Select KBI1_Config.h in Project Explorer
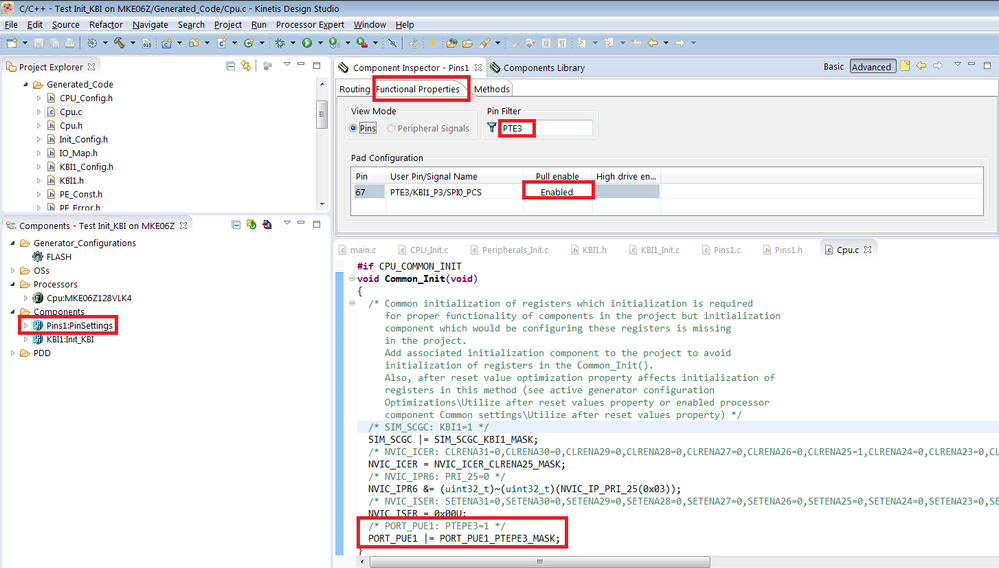Image resolution: width=999 pixels, height=568 pixels. pos(86,167)
